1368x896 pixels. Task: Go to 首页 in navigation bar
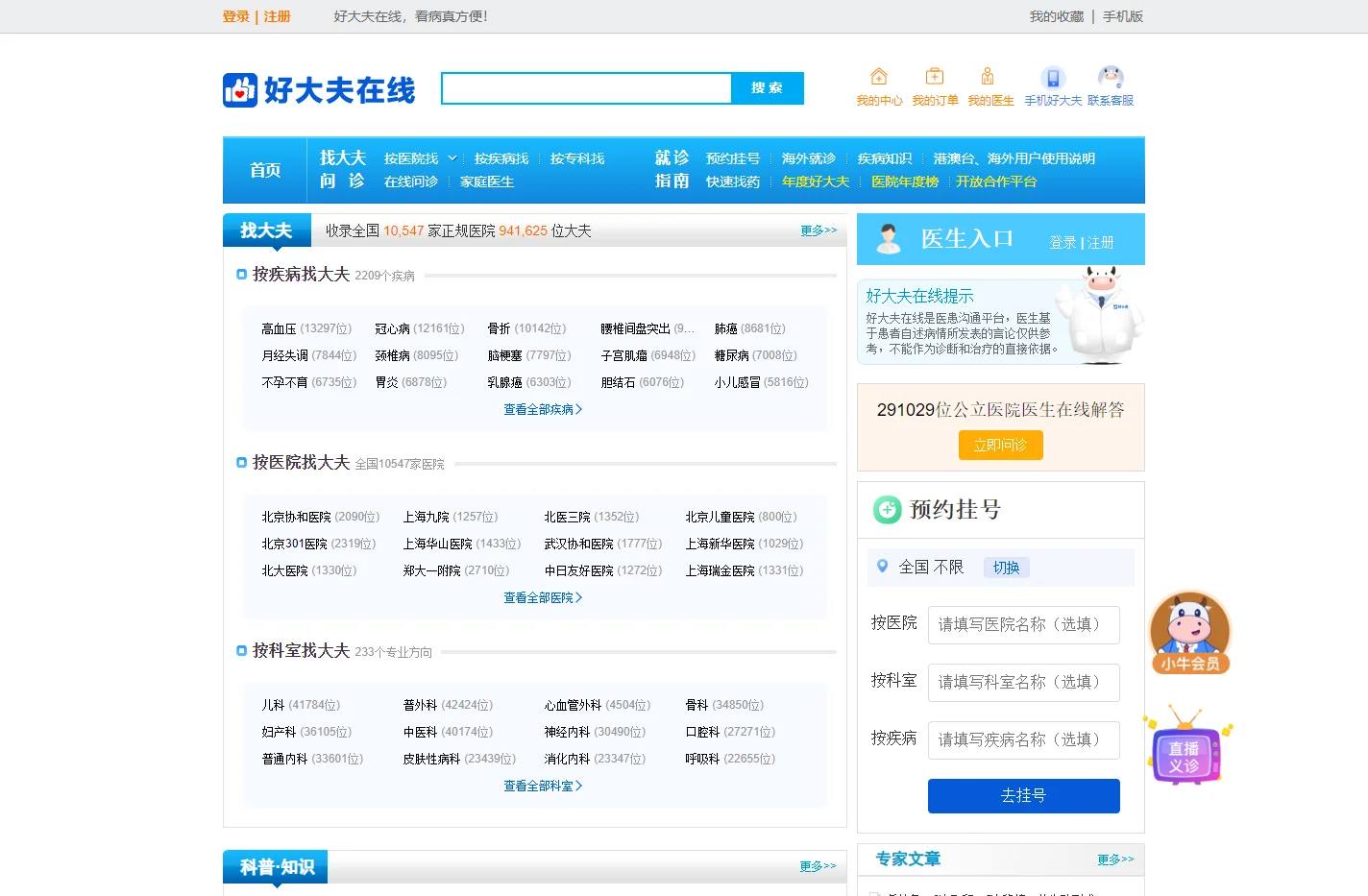point(265,170)
